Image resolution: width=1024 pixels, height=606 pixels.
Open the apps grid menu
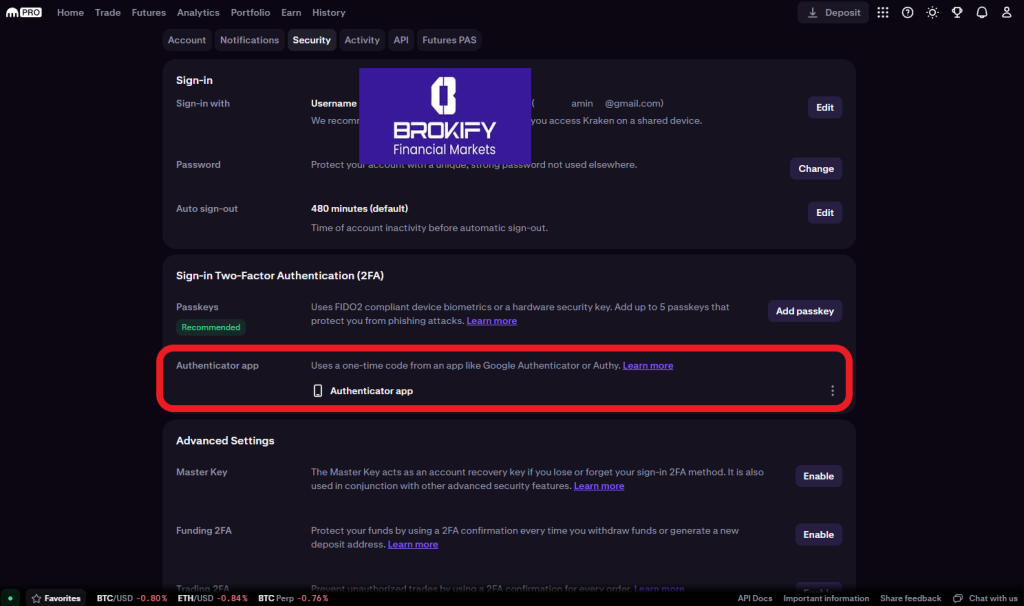pos(882,12)
